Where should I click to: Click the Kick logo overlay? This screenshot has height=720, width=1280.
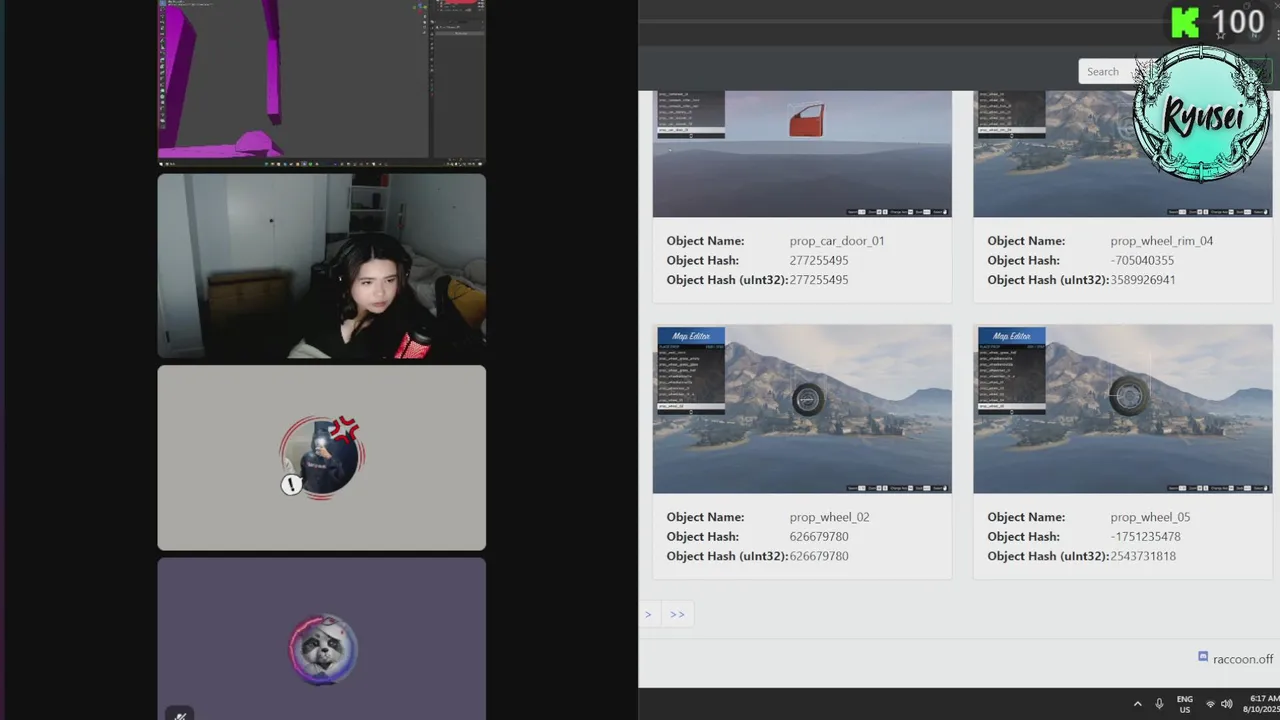point(1185,22)
